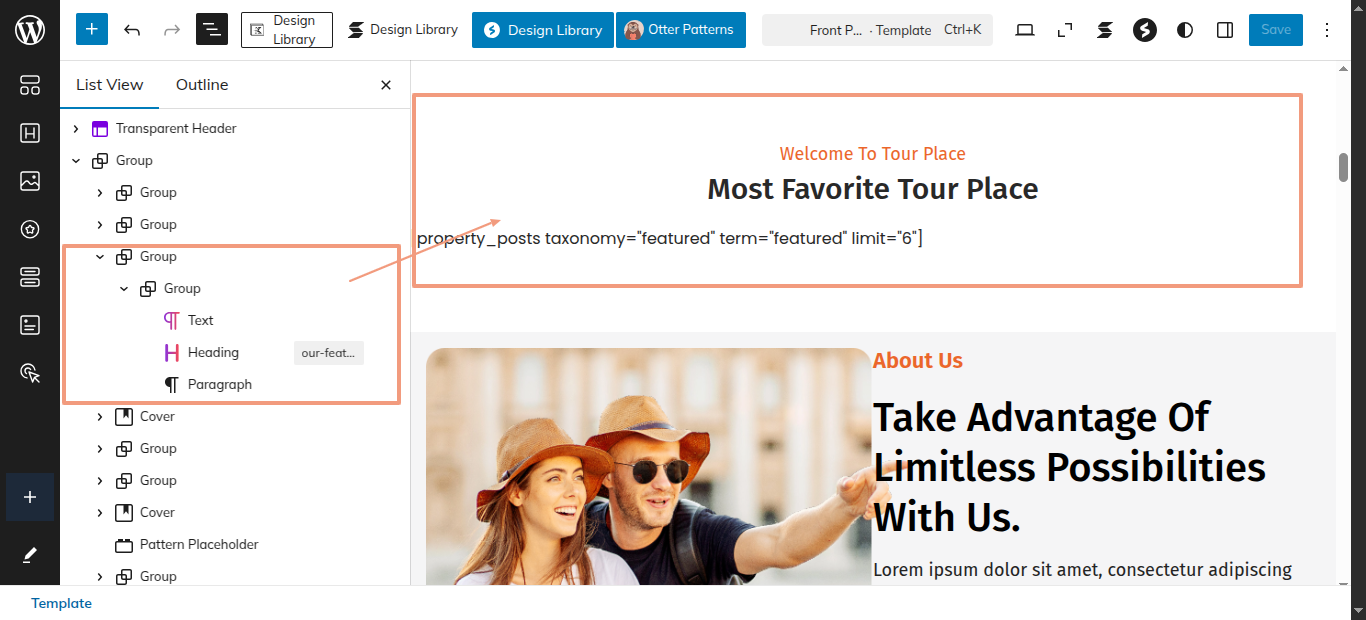Click the outlined two-line Design Library button
The width and height of the screenshot is (1366, 620).
coord(287,30)
